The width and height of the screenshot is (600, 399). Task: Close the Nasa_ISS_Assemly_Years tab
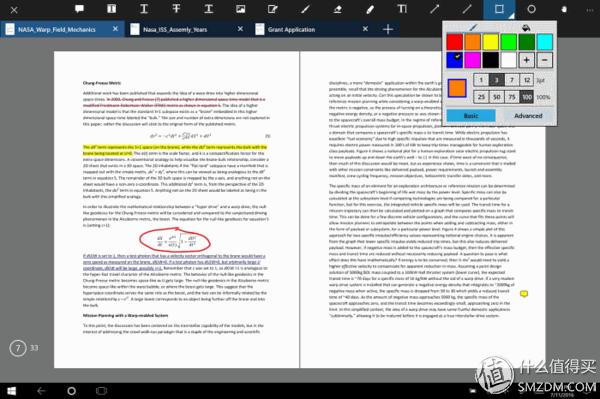pos(240,29)
